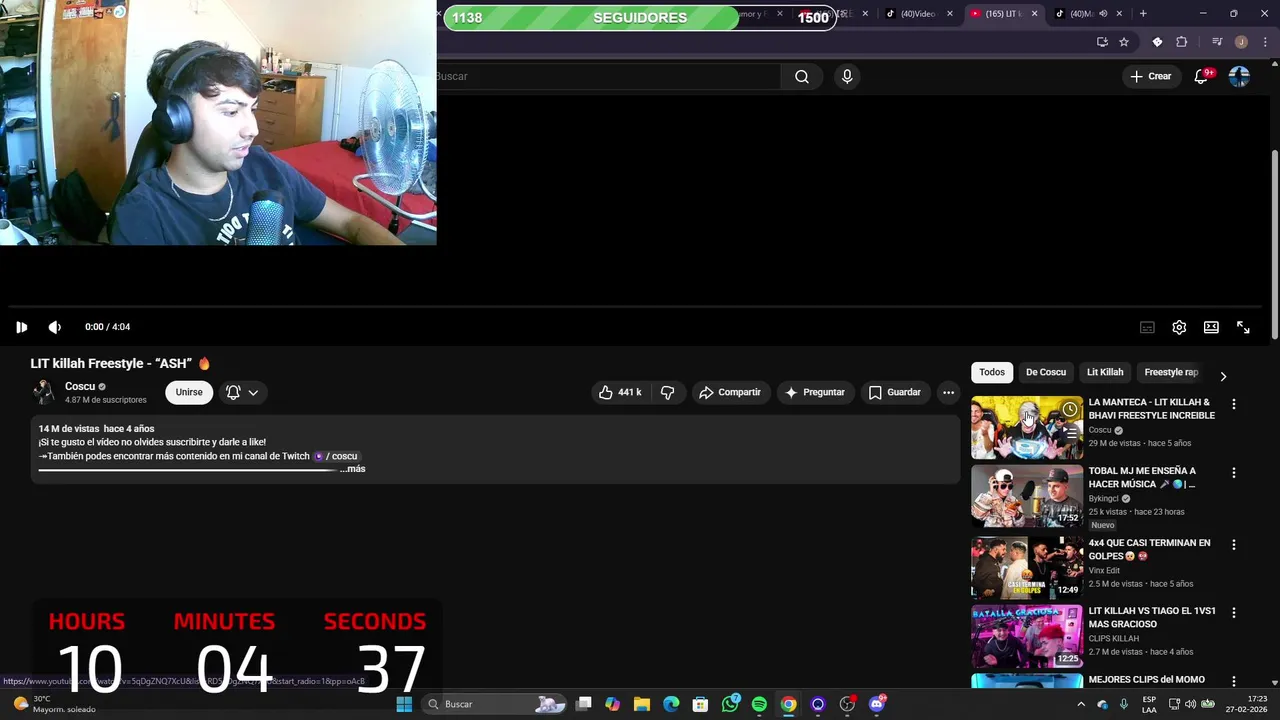Screen dimensions: 1280x720
Task: Open Microsoft Edge from the taskbar
Action: (x=671, y=704)
